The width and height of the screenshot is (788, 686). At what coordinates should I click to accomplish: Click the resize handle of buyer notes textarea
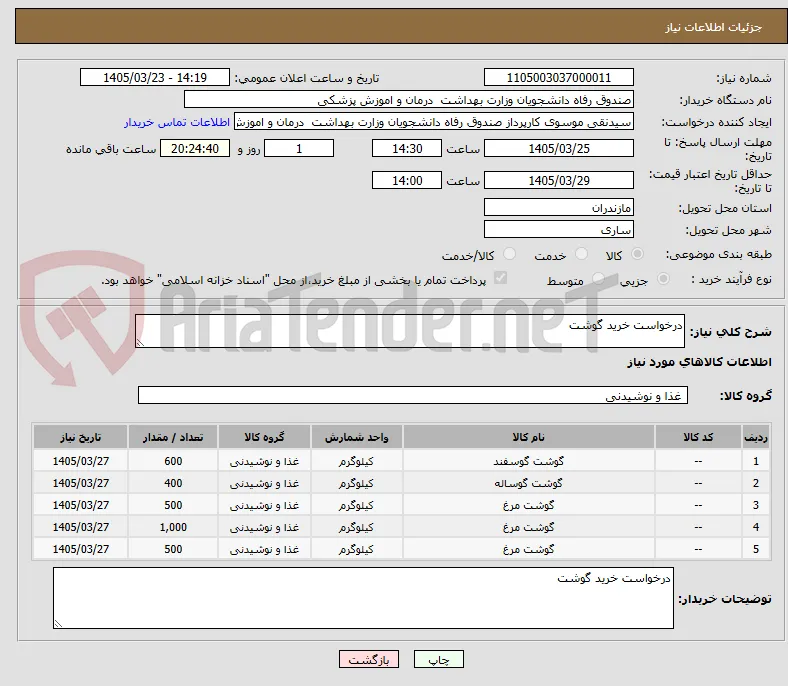(58, 624)
